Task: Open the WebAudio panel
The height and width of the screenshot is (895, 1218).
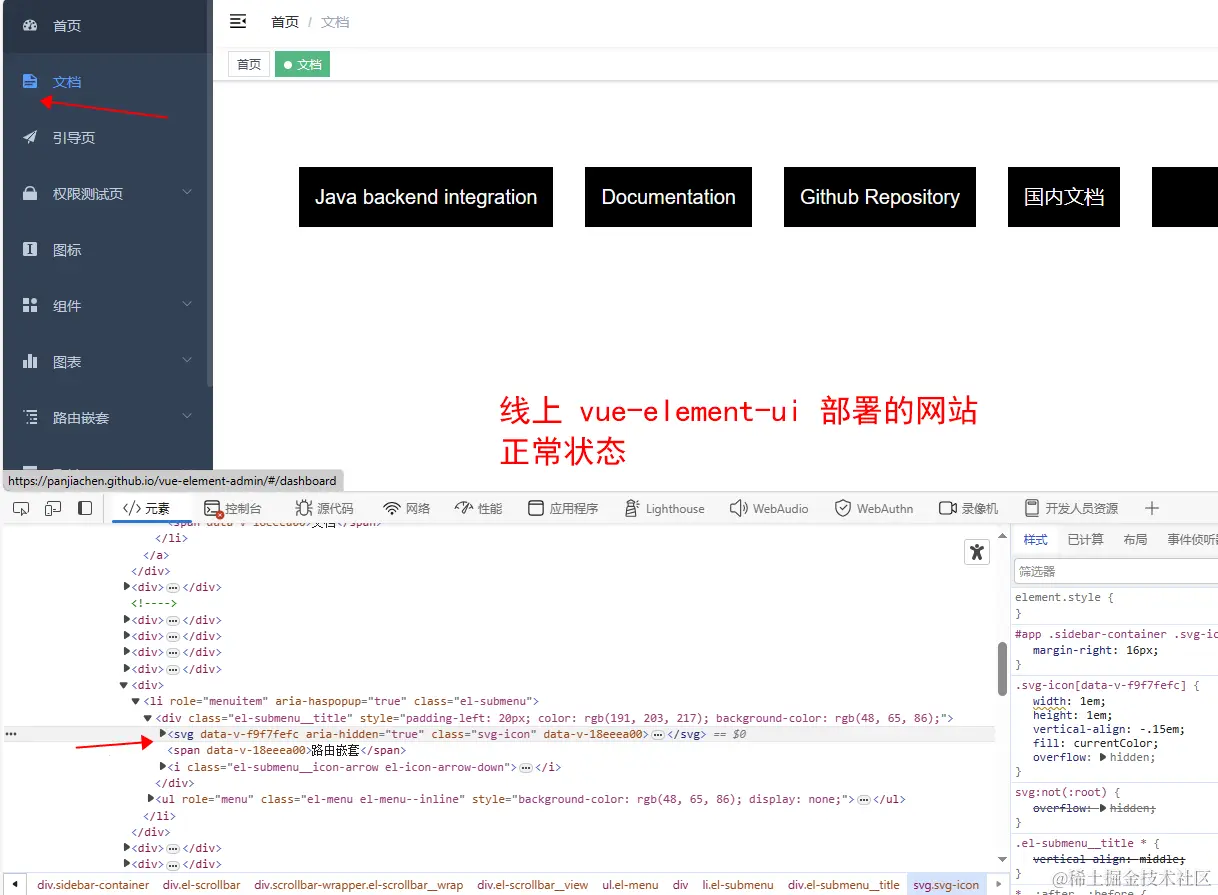Action: pyautogui.click(x=769, y=509)
